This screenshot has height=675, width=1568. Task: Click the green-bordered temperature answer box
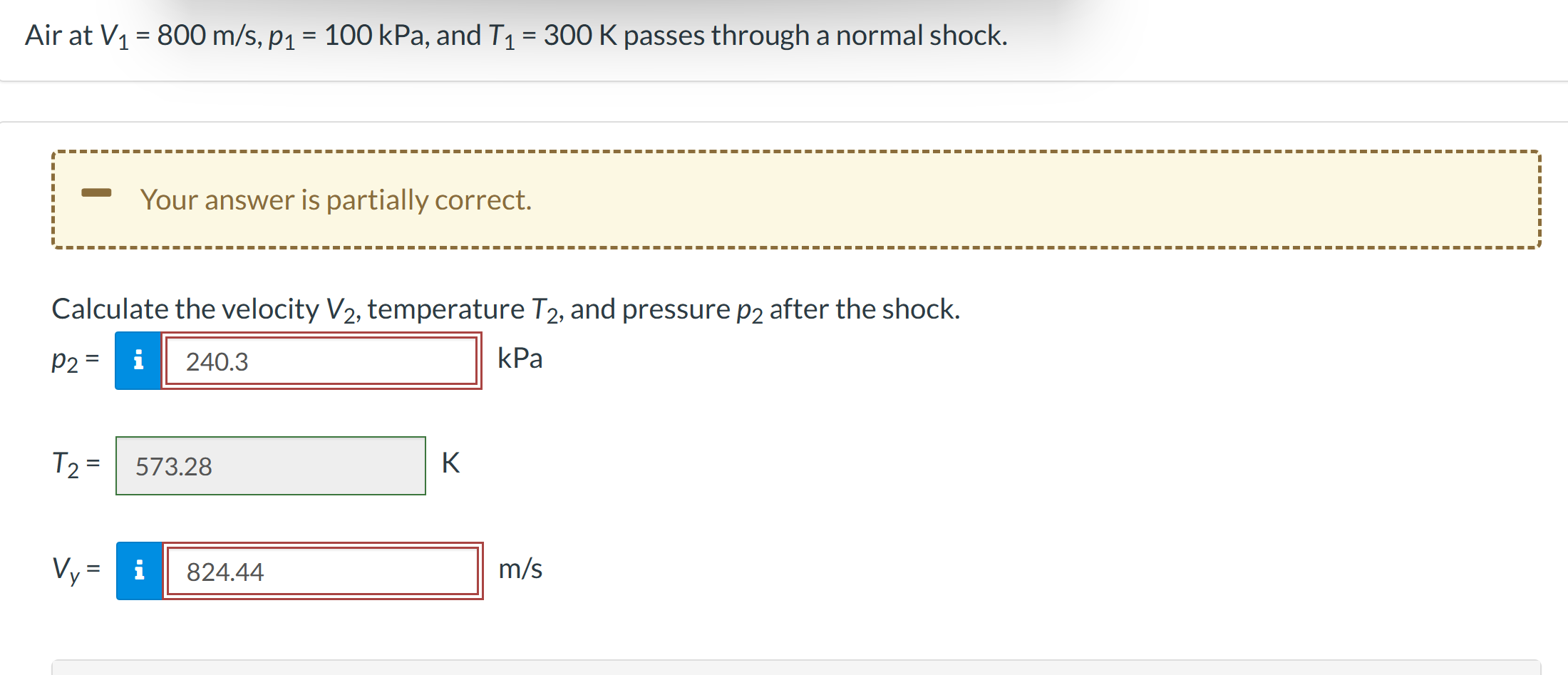click(271, 466)
